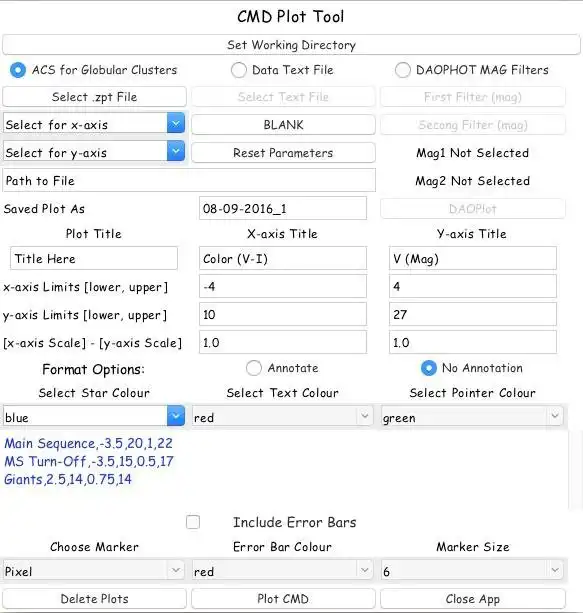Viewport: 583px width, 613px height.
Task: Click the Mag2 Not Selected label
Action: point(472,181)
